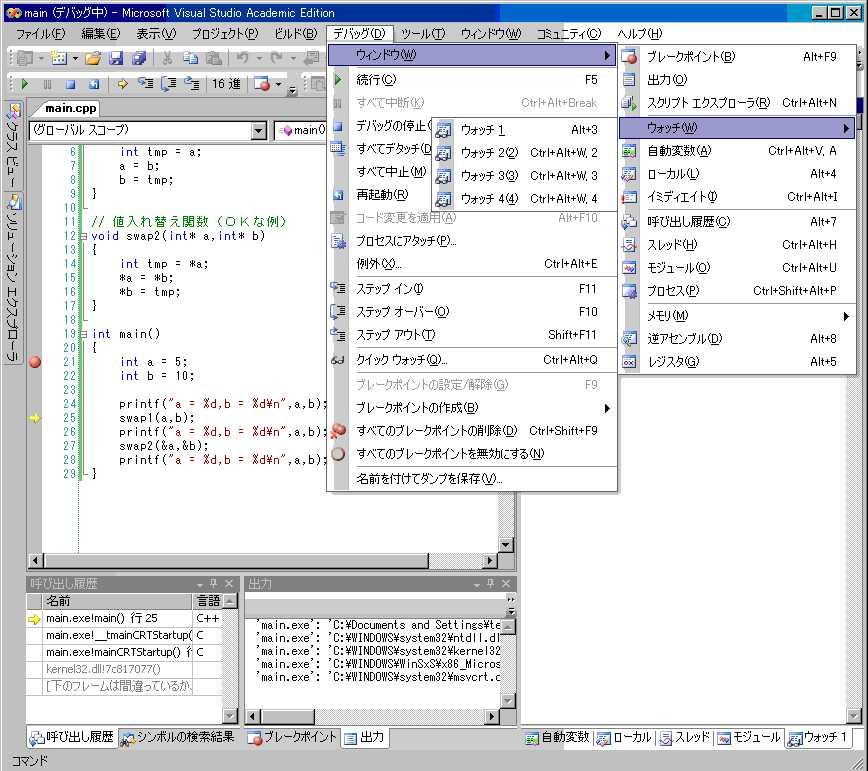The width and height of the screenshot is (868, 771).
Task: Switch to the 呼び出し履歴 bottom tab
Action: [x=71, y=737]
